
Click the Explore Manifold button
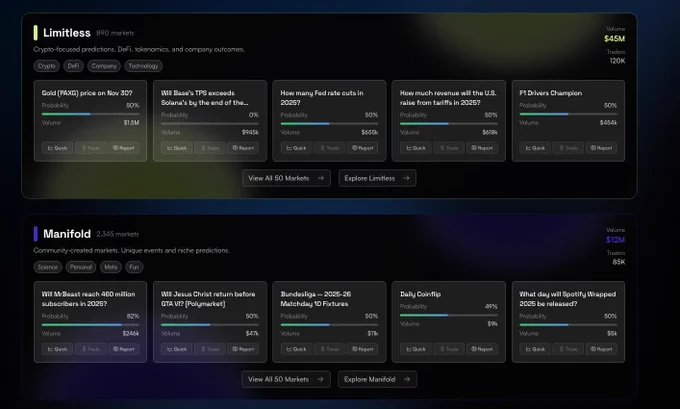point(377,380)
